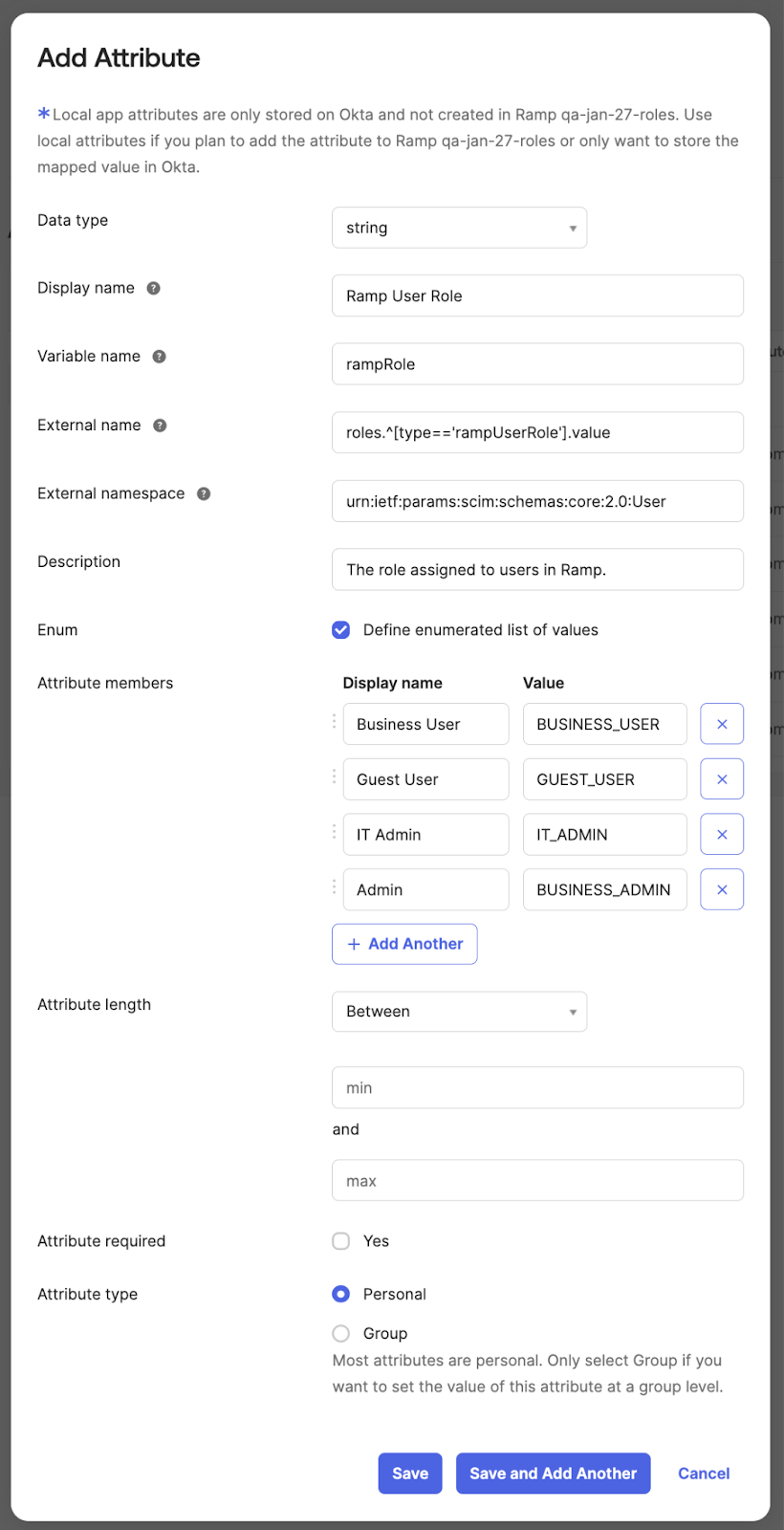This screenshot has height=1530, width=784.
Task: Click the Attribute members label
Action: coord(105,683)
